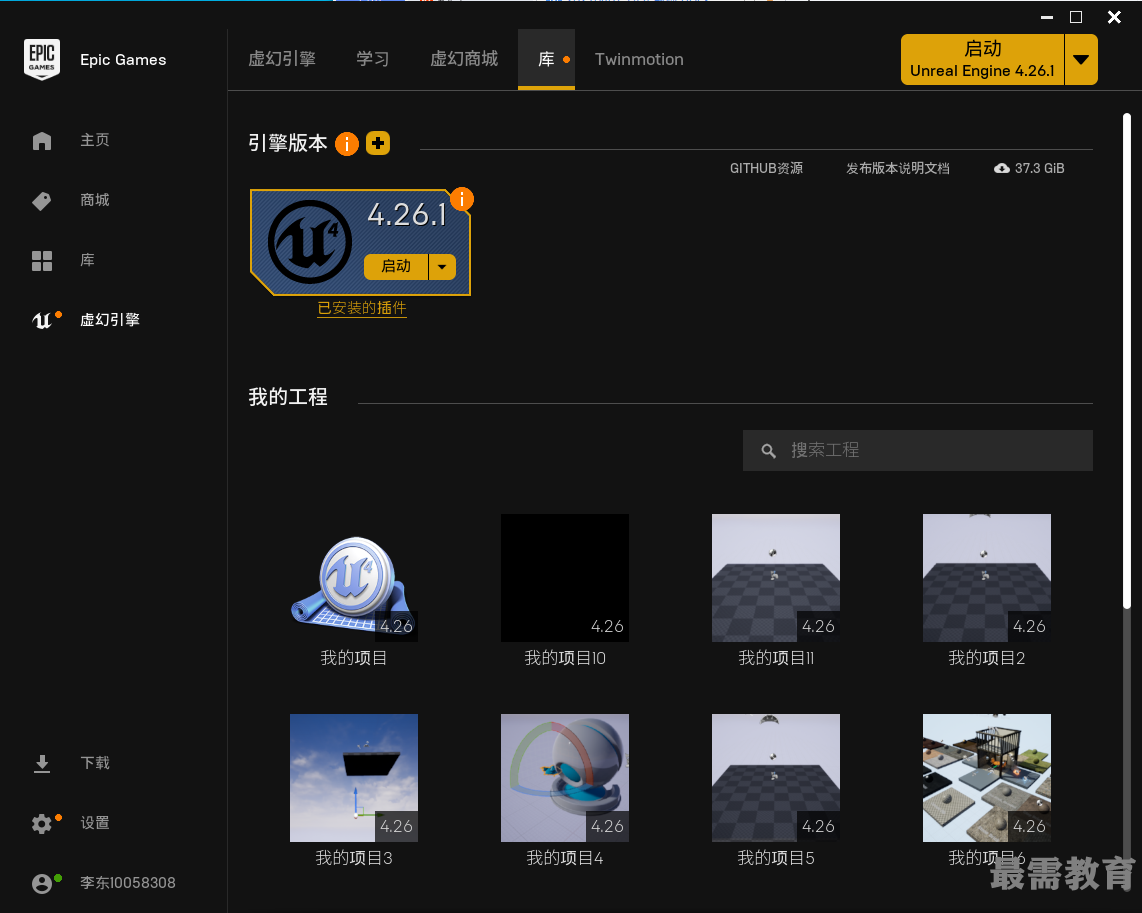Click the 商城 sidebar label

coord(95,200)
